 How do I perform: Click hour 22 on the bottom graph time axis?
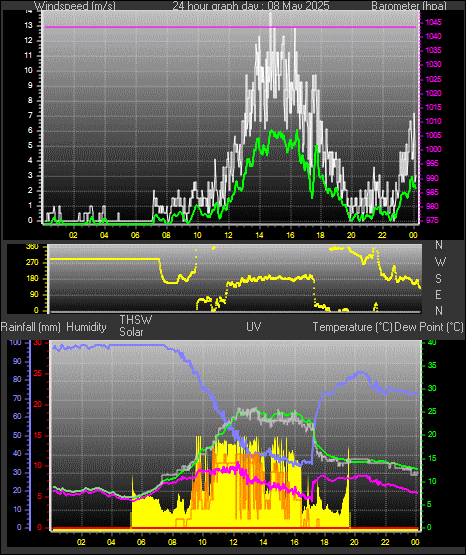click(x=385, y=542)
